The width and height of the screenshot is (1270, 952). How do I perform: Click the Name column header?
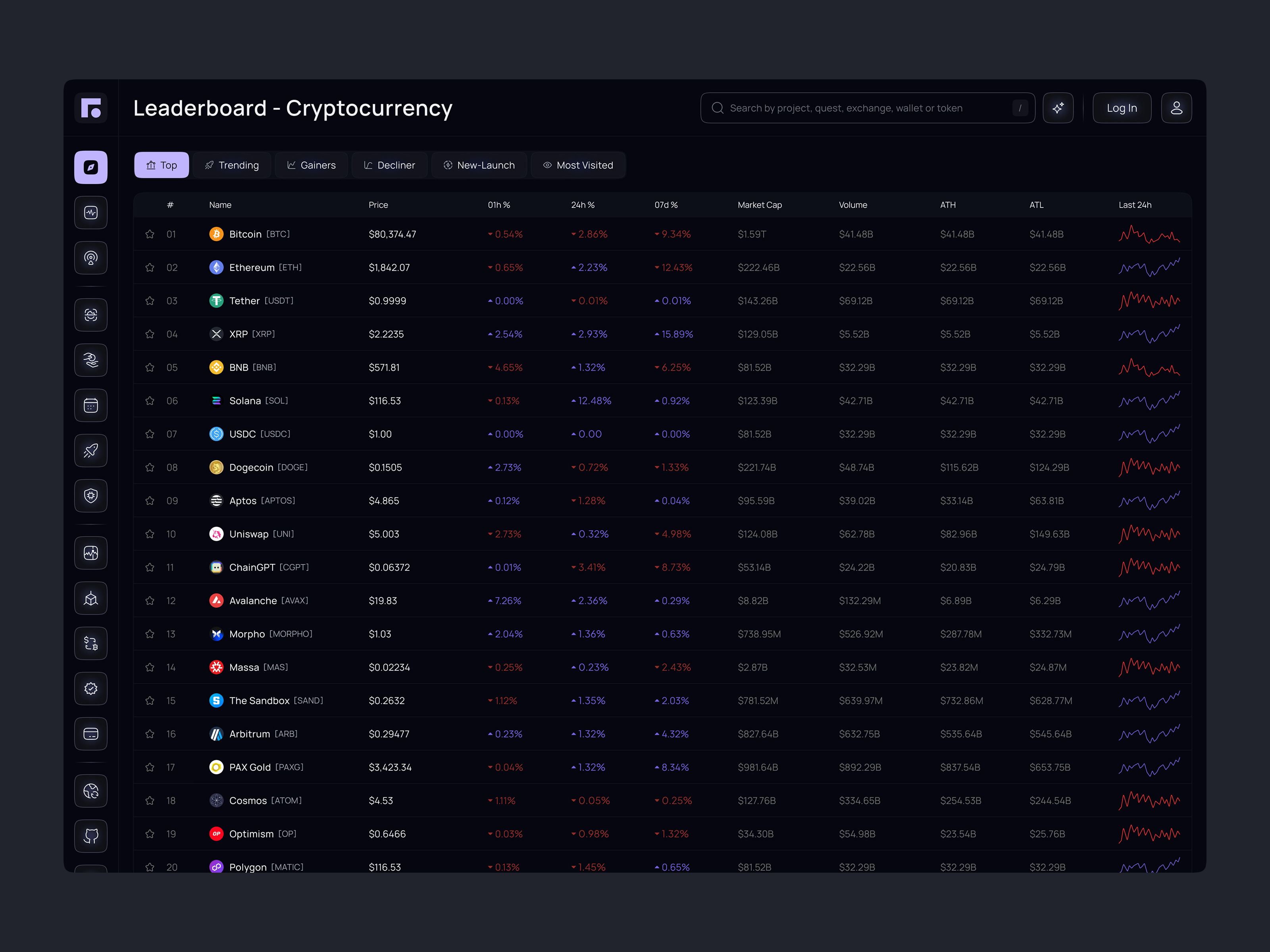[x=221, y=205]
